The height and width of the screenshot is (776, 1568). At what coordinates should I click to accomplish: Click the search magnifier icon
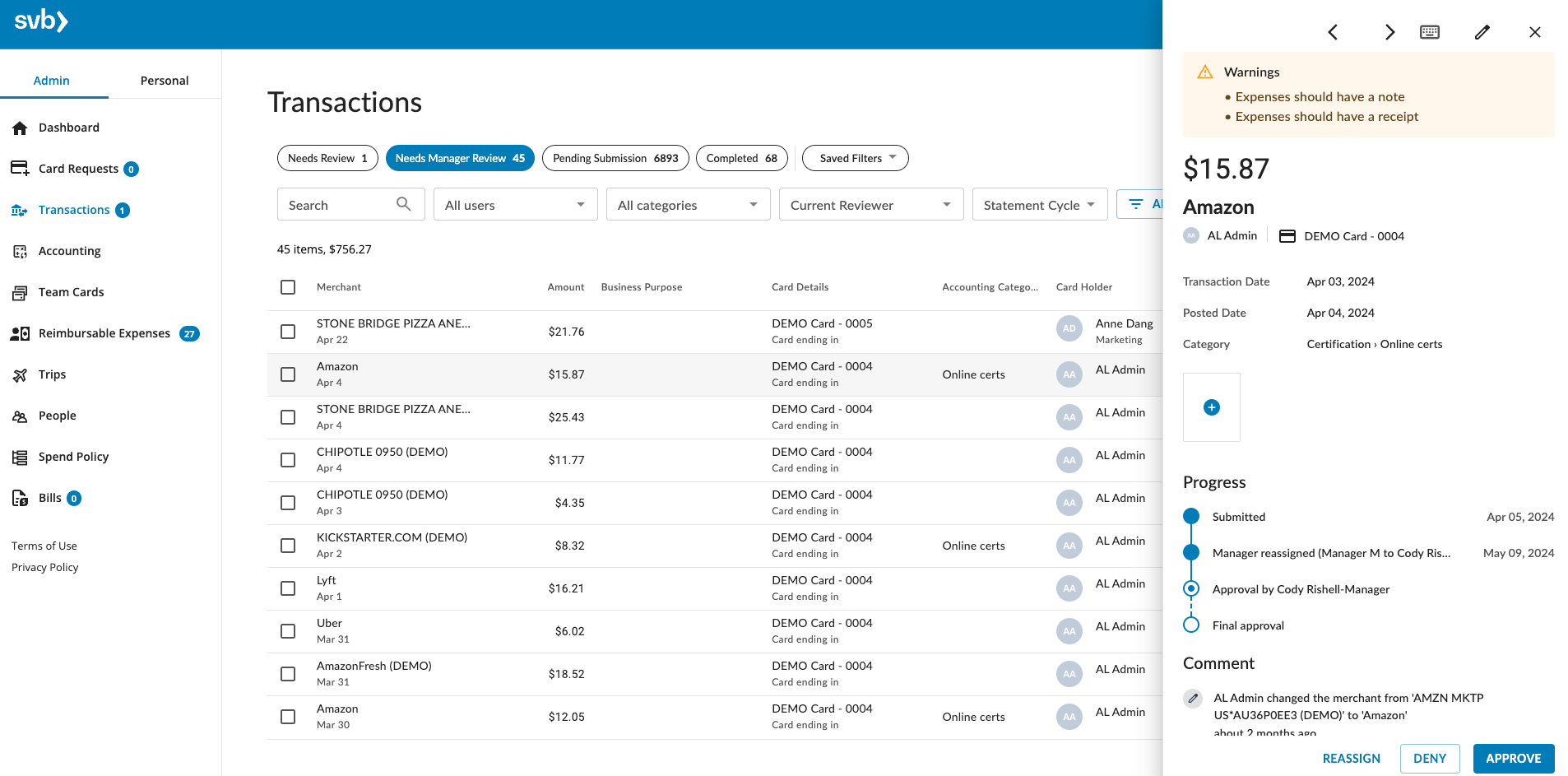tap(403, 204)
